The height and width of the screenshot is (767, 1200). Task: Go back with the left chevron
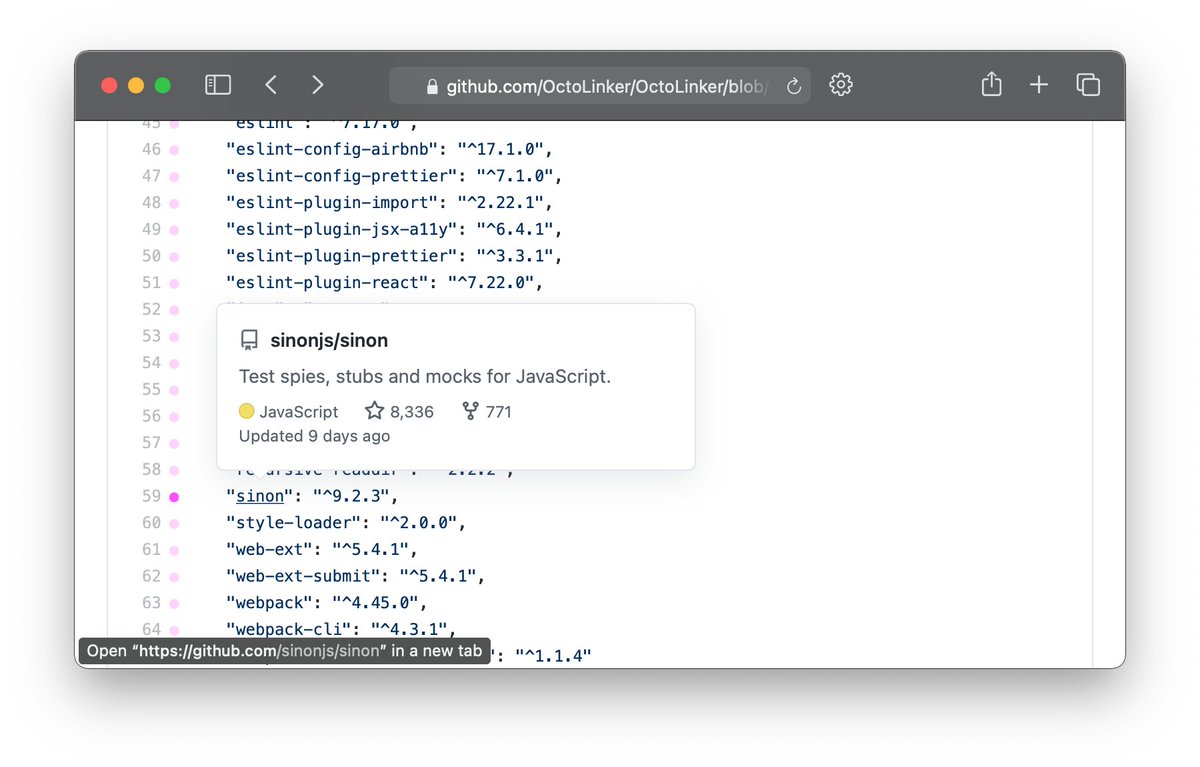(271, 85)
